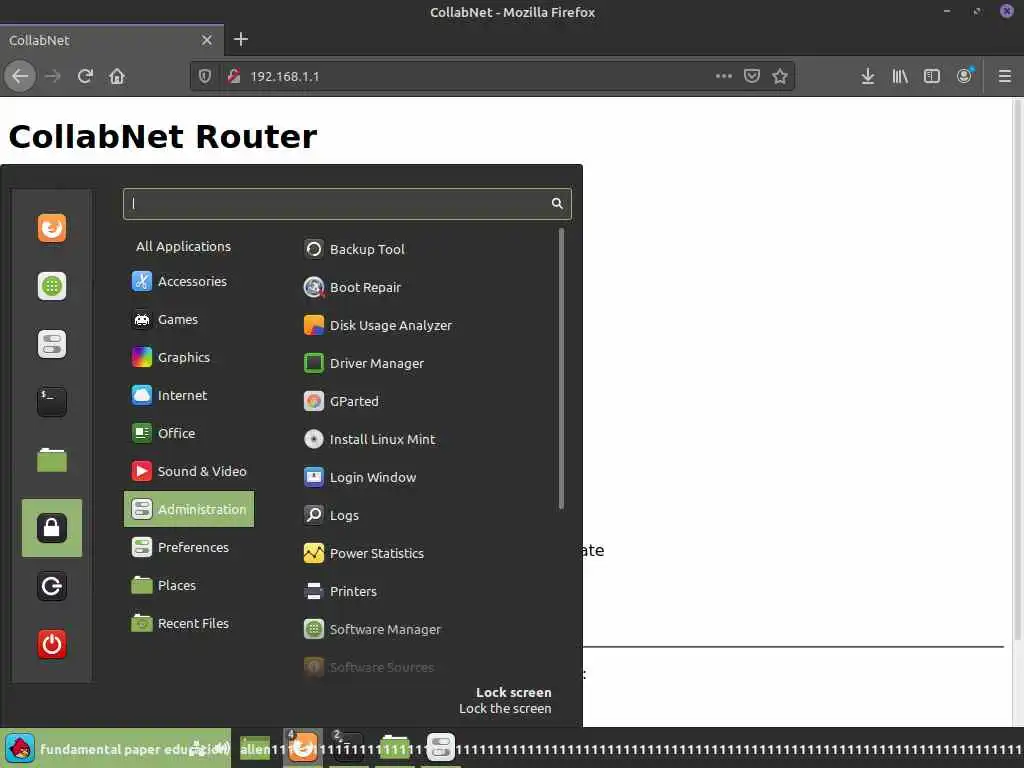Screen dimensions: 1024x768
Task: Open System Settings toggle icon in favorites
Action: (52, 344)
